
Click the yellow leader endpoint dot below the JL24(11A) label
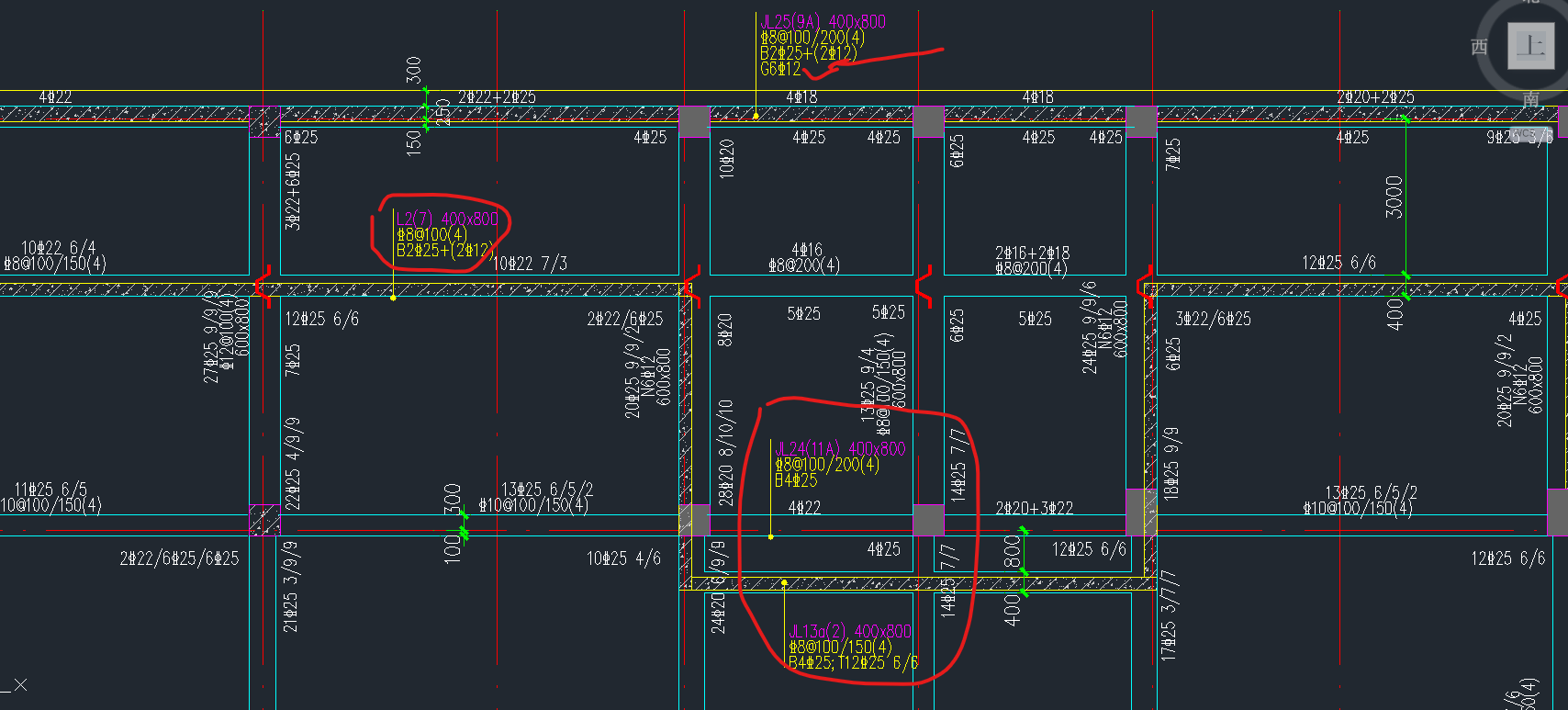(x=770, y=536)
